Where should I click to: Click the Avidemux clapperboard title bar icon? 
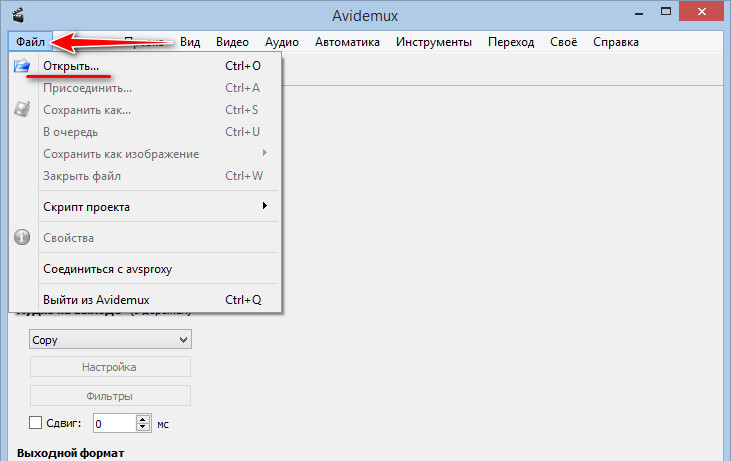click(18, 15)
